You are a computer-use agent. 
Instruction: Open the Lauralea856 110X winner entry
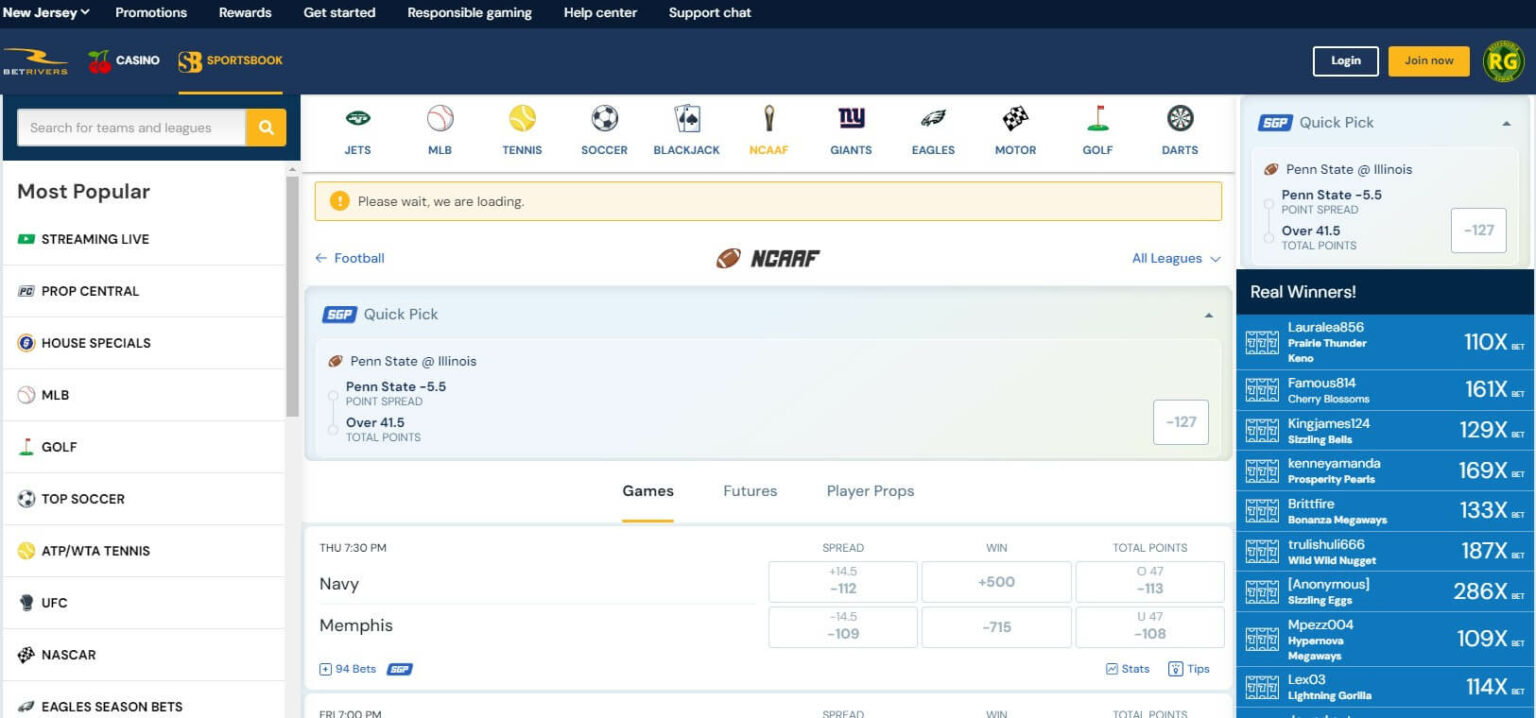coord(1385,342)
